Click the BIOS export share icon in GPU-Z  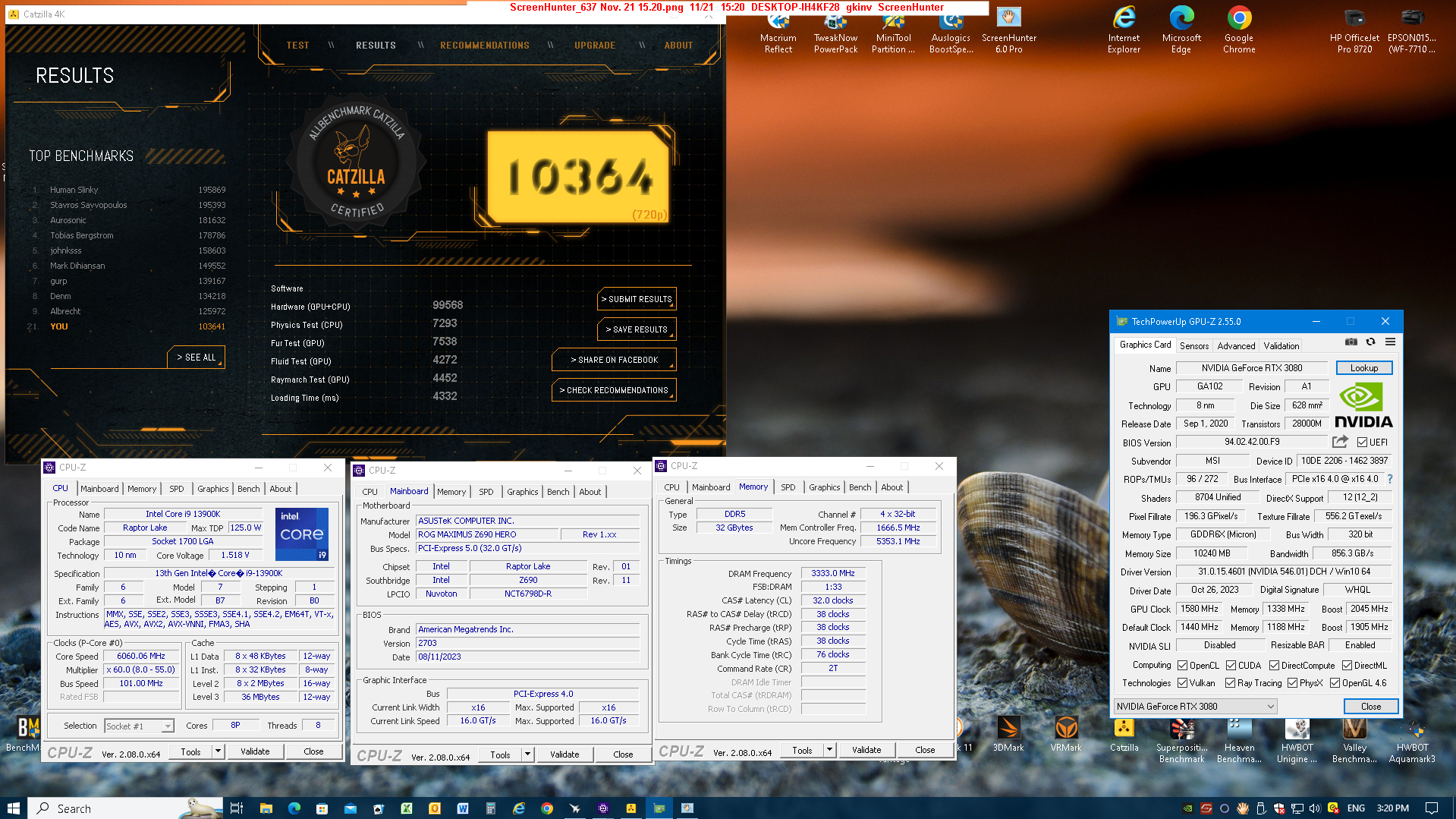[x=1341, y=442]
